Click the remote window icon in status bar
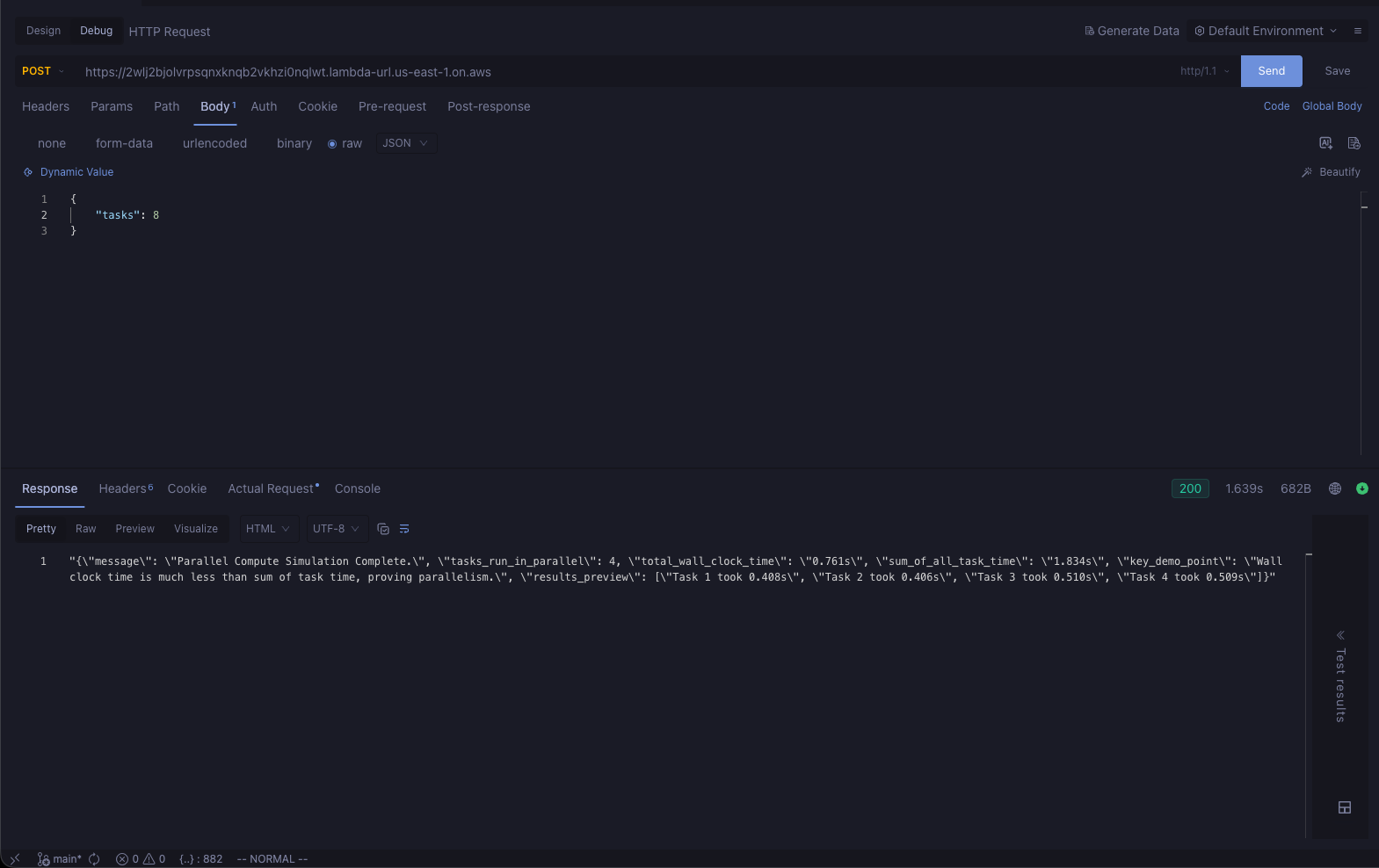 click(x=15, y=859)
